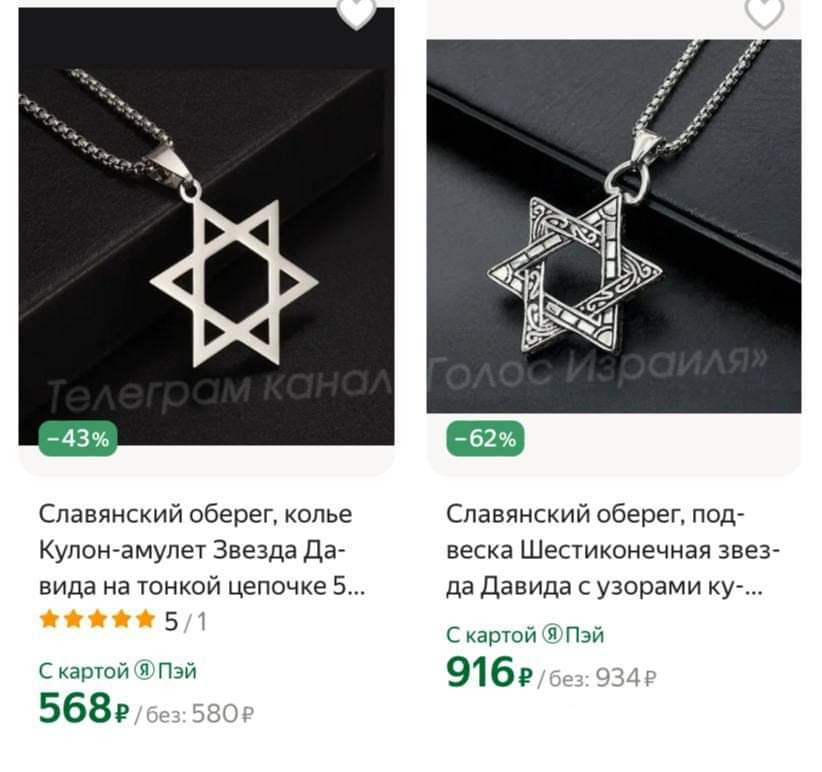Click the -62% discount badge
This screenshot has height=772, width=822.
pyautogui.click(x=485, y=438)
